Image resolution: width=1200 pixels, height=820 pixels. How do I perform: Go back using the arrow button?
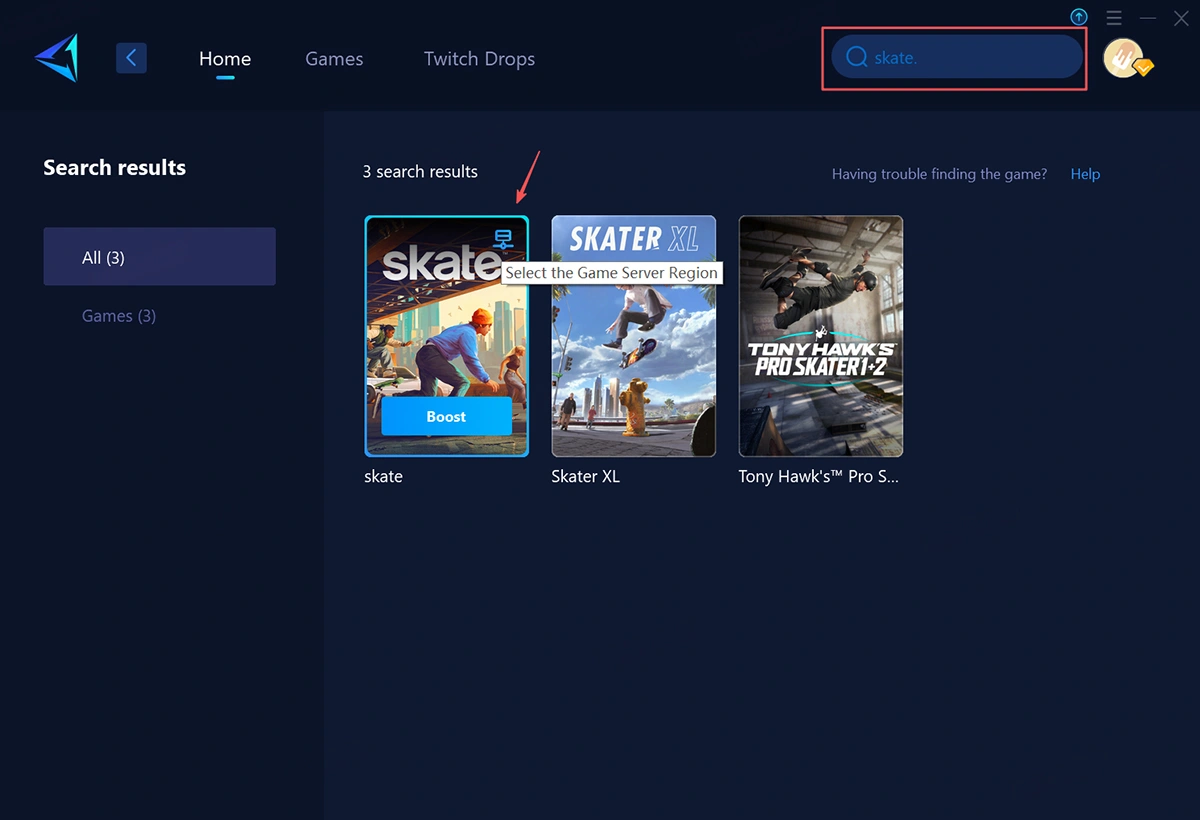(131, 58)
